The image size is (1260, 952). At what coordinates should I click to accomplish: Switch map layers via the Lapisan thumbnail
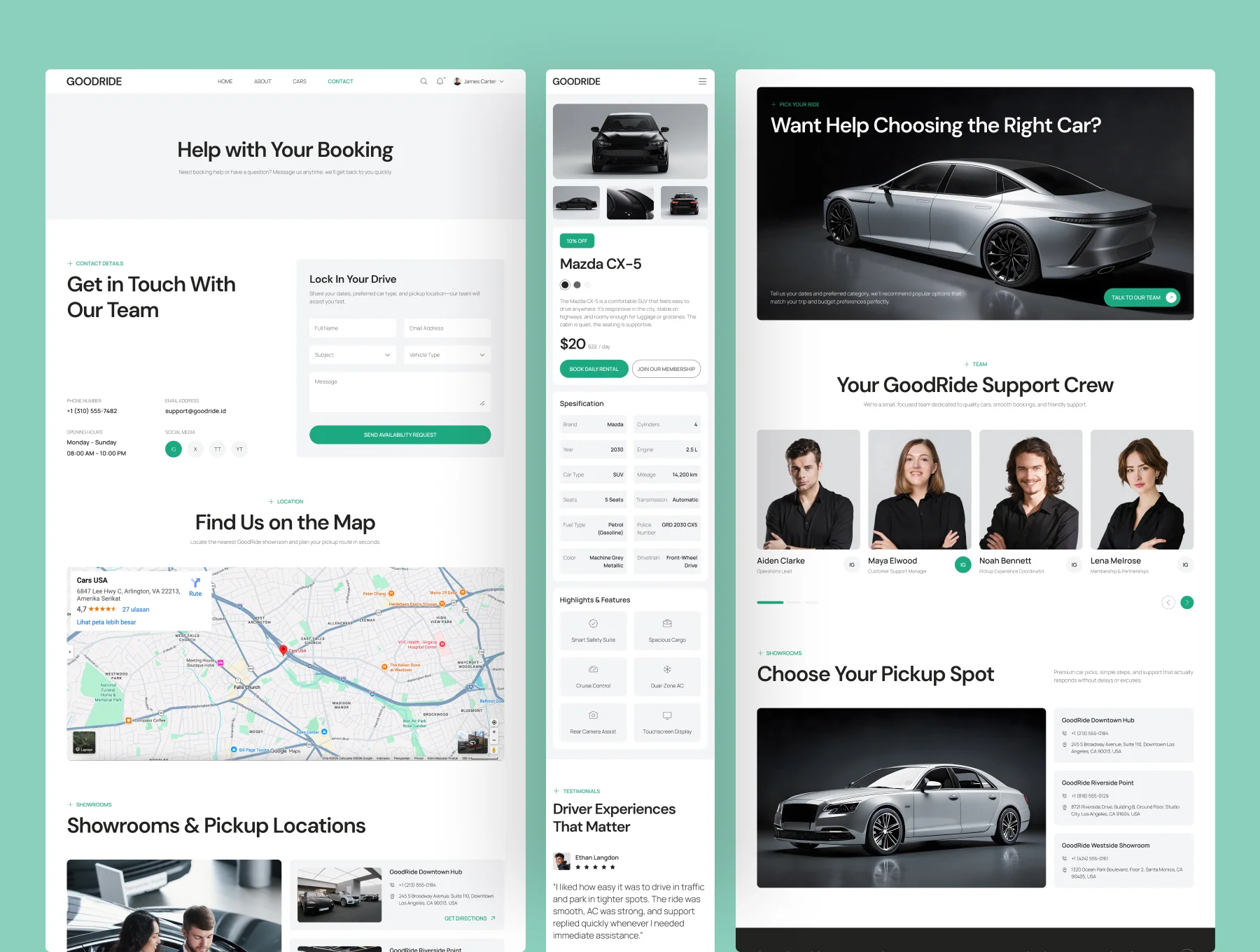coord(84,743)
